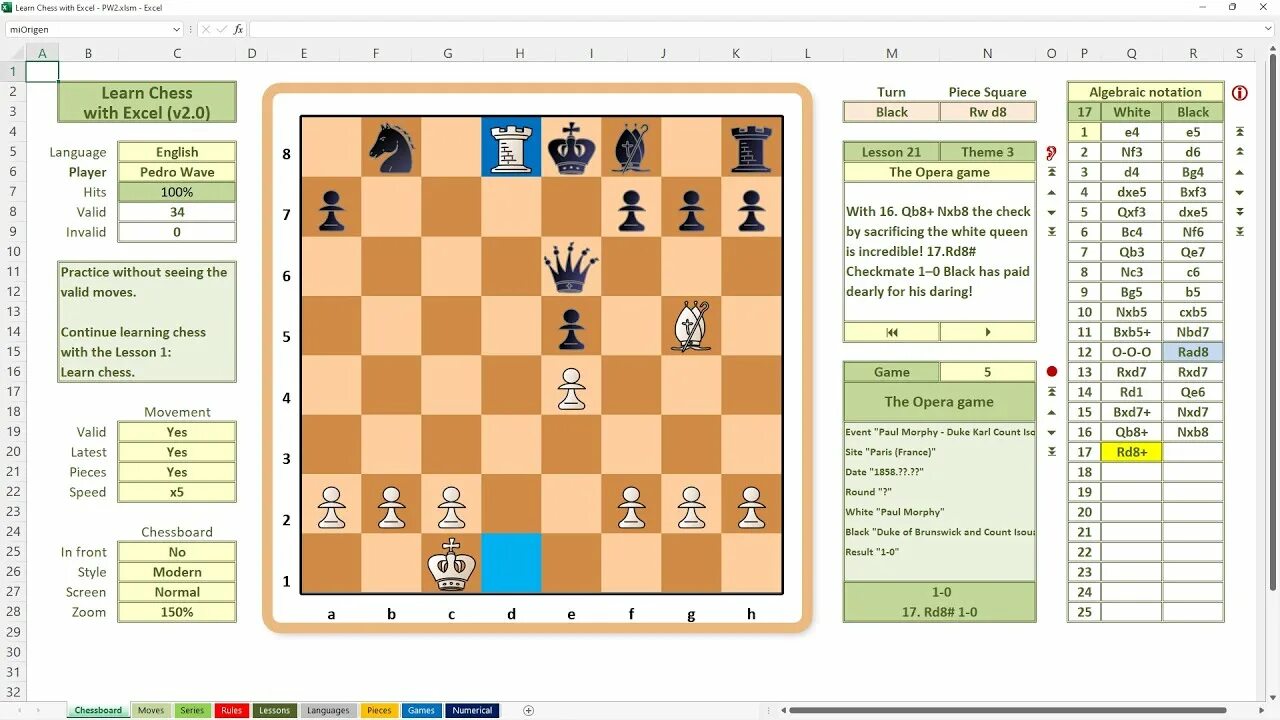Click the highlighted Rd8+ move cell
The image size is (1280, 720).
pos(1132,452)
